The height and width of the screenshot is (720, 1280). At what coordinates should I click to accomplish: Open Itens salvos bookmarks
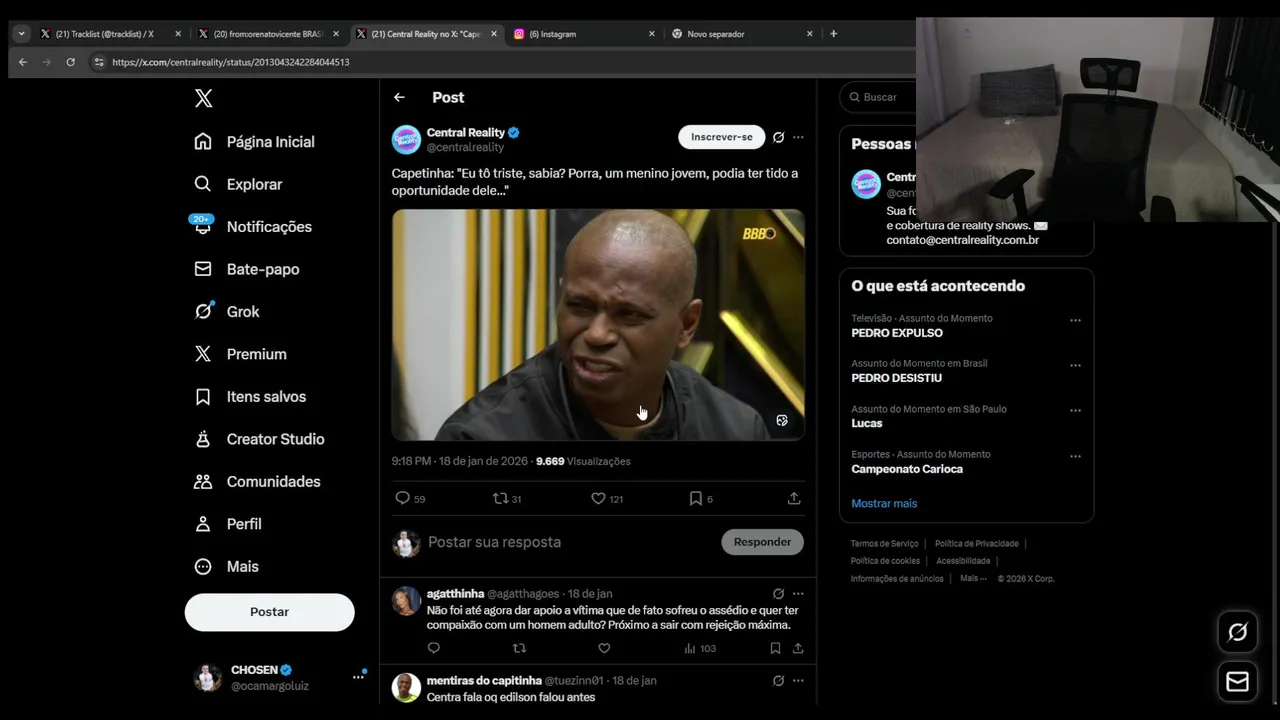pos(250,397)
